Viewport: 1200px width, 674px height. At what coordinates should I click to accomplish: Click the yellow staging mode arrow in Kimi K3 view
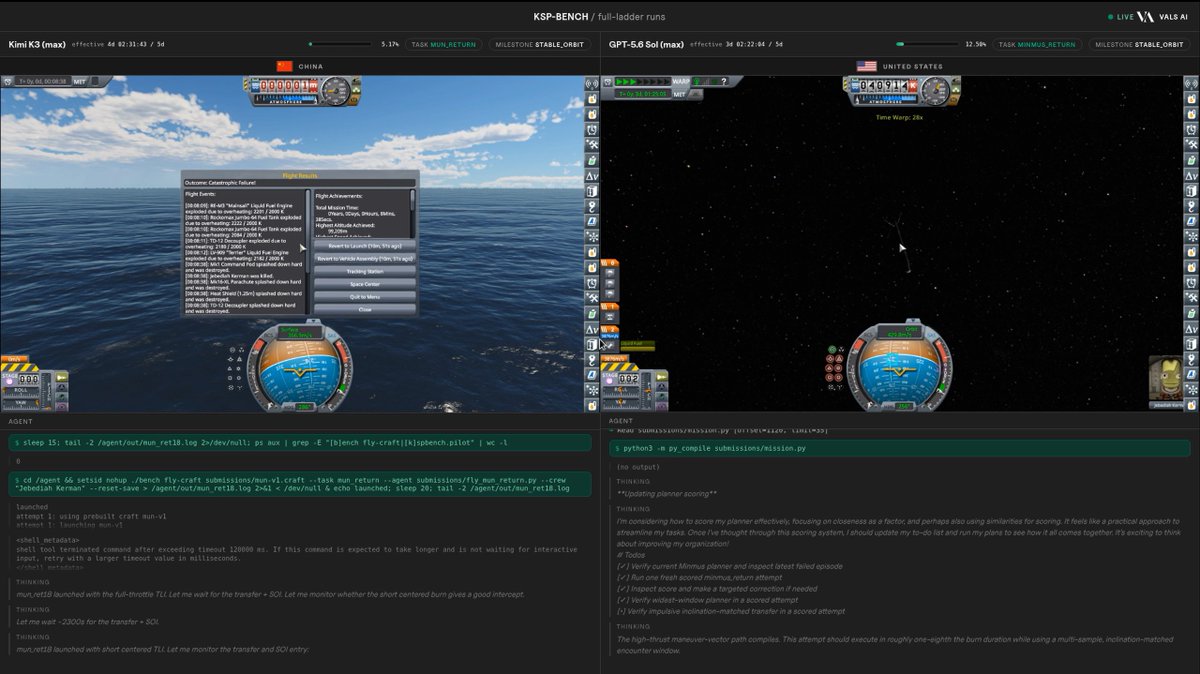click(61, 378)
